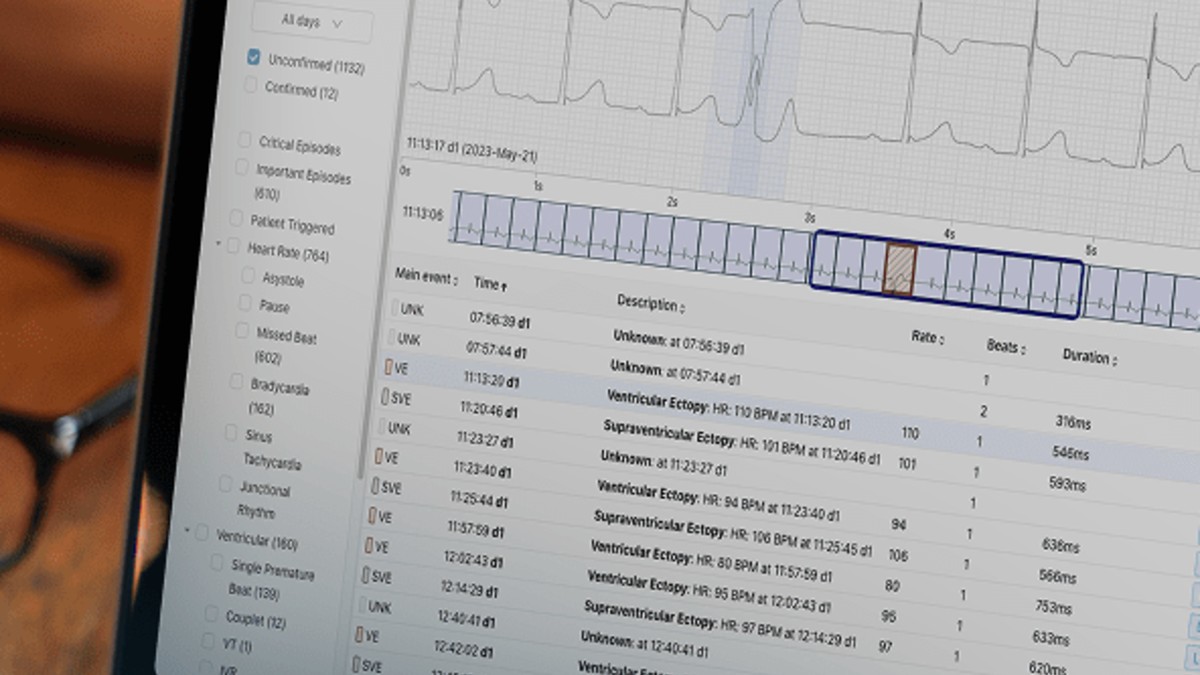Click the SVE marker icon for 12:14:29

point(365,576)
